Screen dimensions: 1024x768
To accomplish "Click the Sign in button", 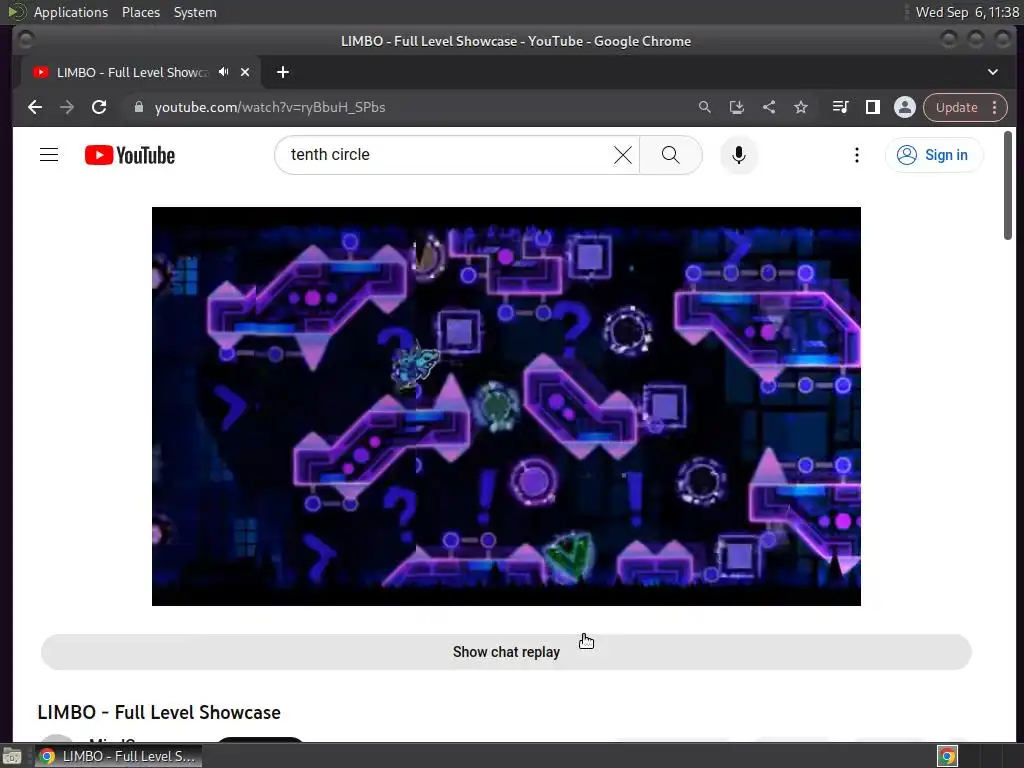I will click(x=934, y=155).
